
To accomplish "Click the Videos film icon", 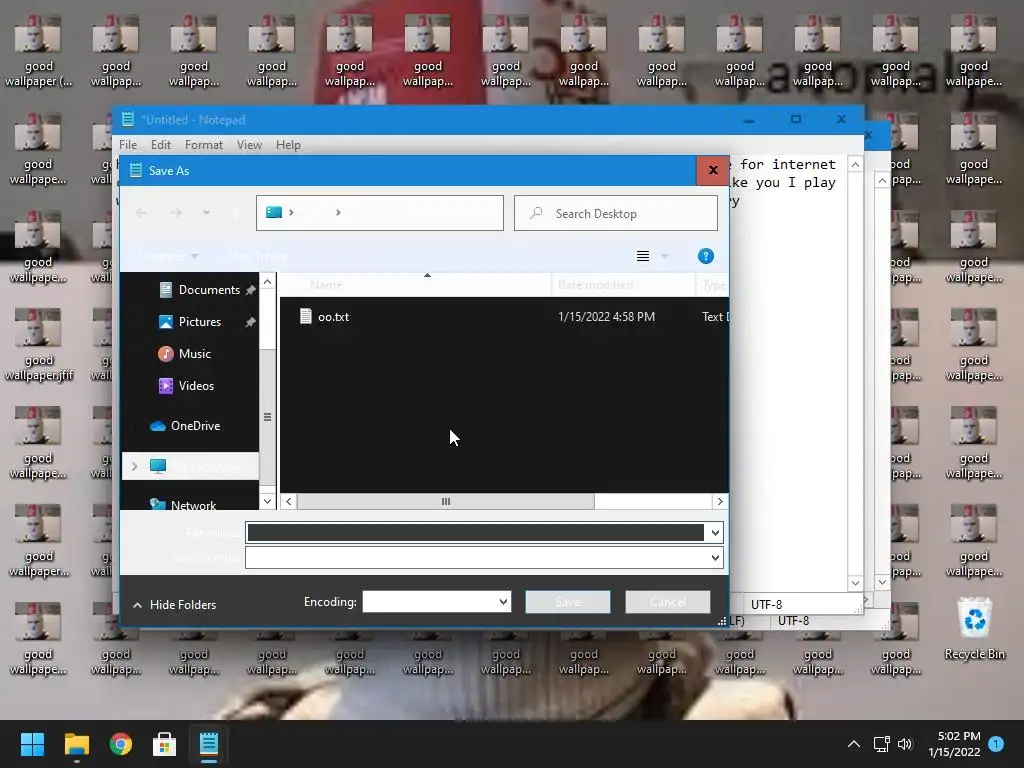I will click(166, 385).
